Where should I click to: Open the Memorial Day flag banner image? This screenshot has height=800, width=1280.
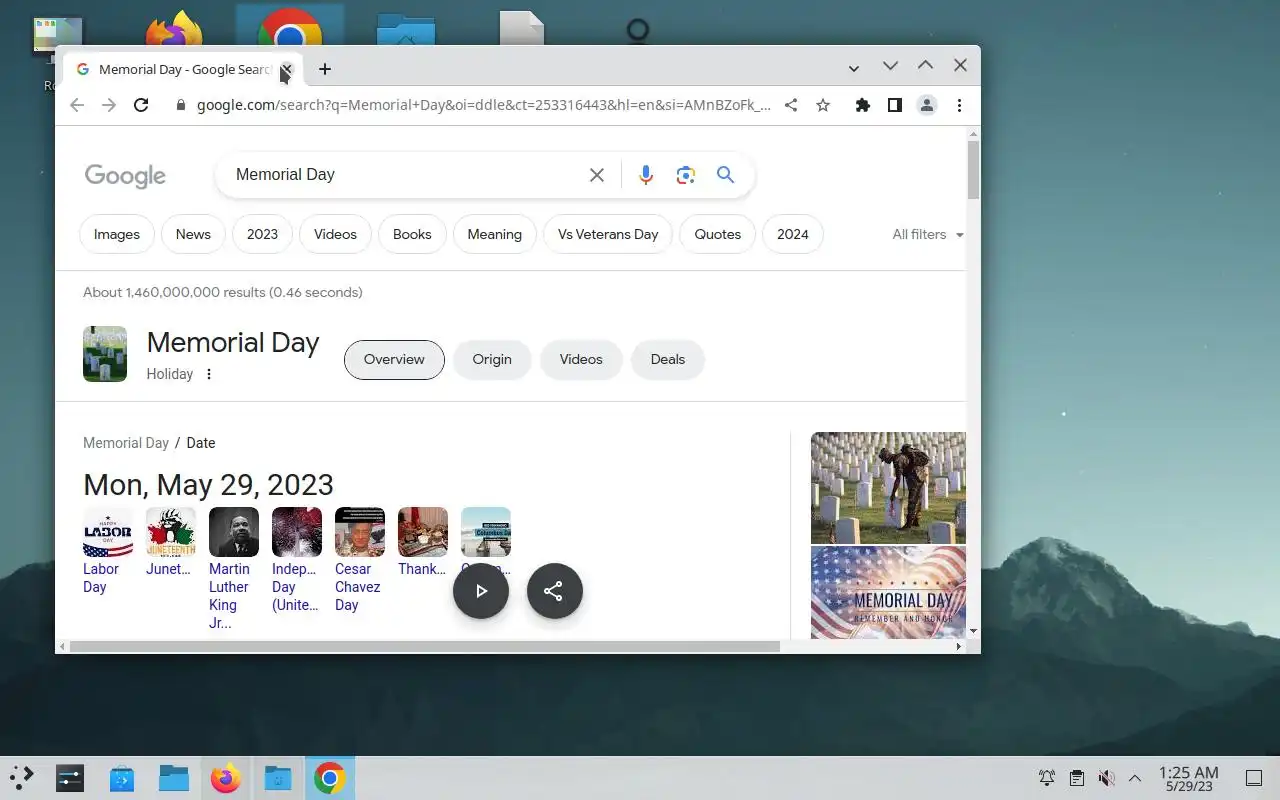coord(888,592)
